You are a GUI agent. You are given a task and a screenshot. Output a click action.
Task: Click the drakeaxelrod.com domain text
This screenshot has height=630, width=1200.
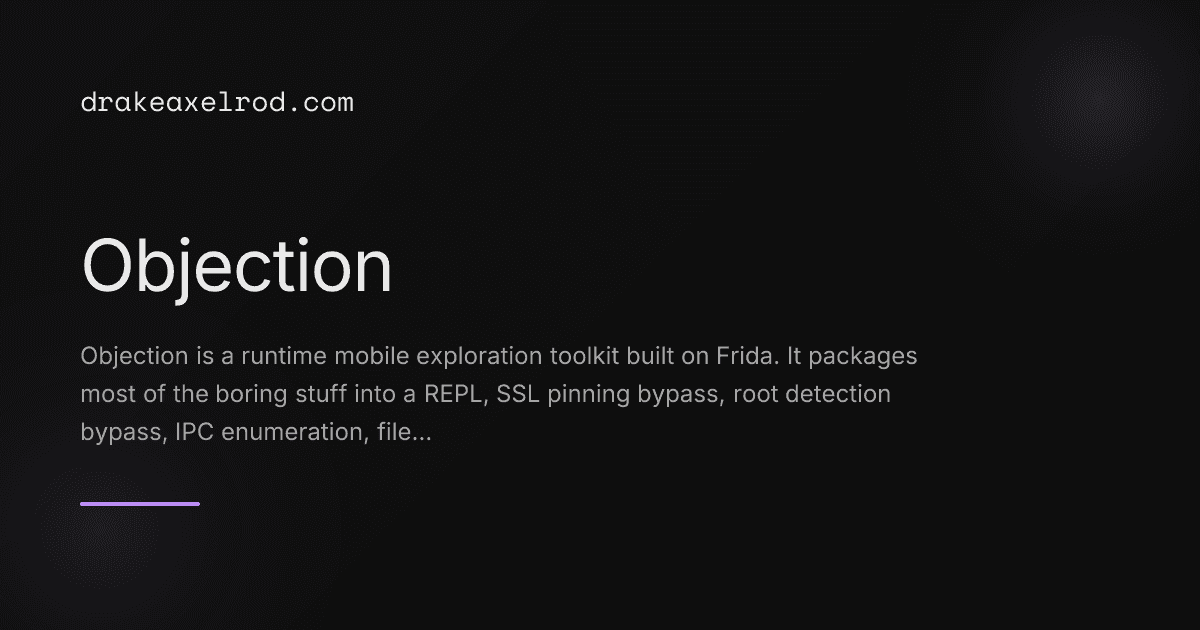[x=217, y=102]
